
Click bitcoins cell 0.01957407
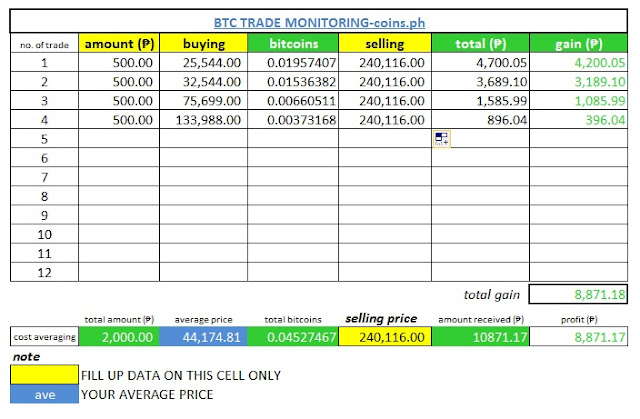coord(293,62)
